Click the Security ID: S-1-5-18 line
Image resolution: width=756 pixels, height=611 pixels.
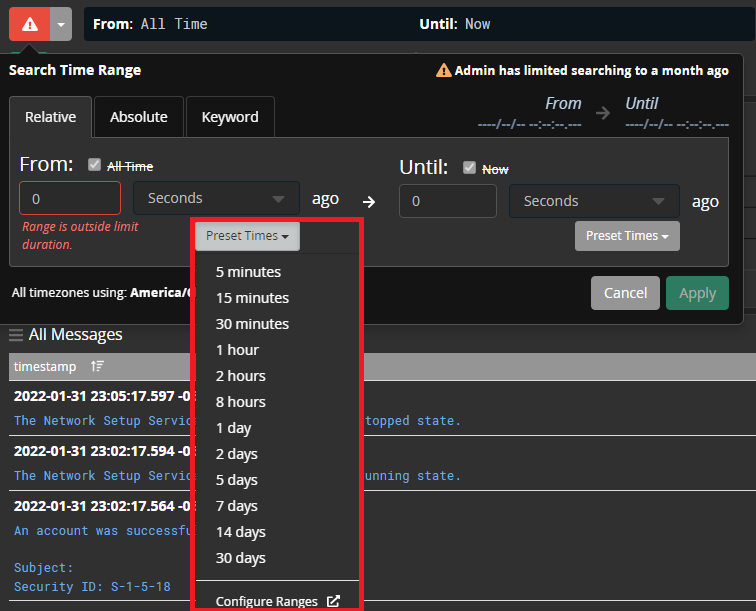pyautogui.click(x=92, y=587)
